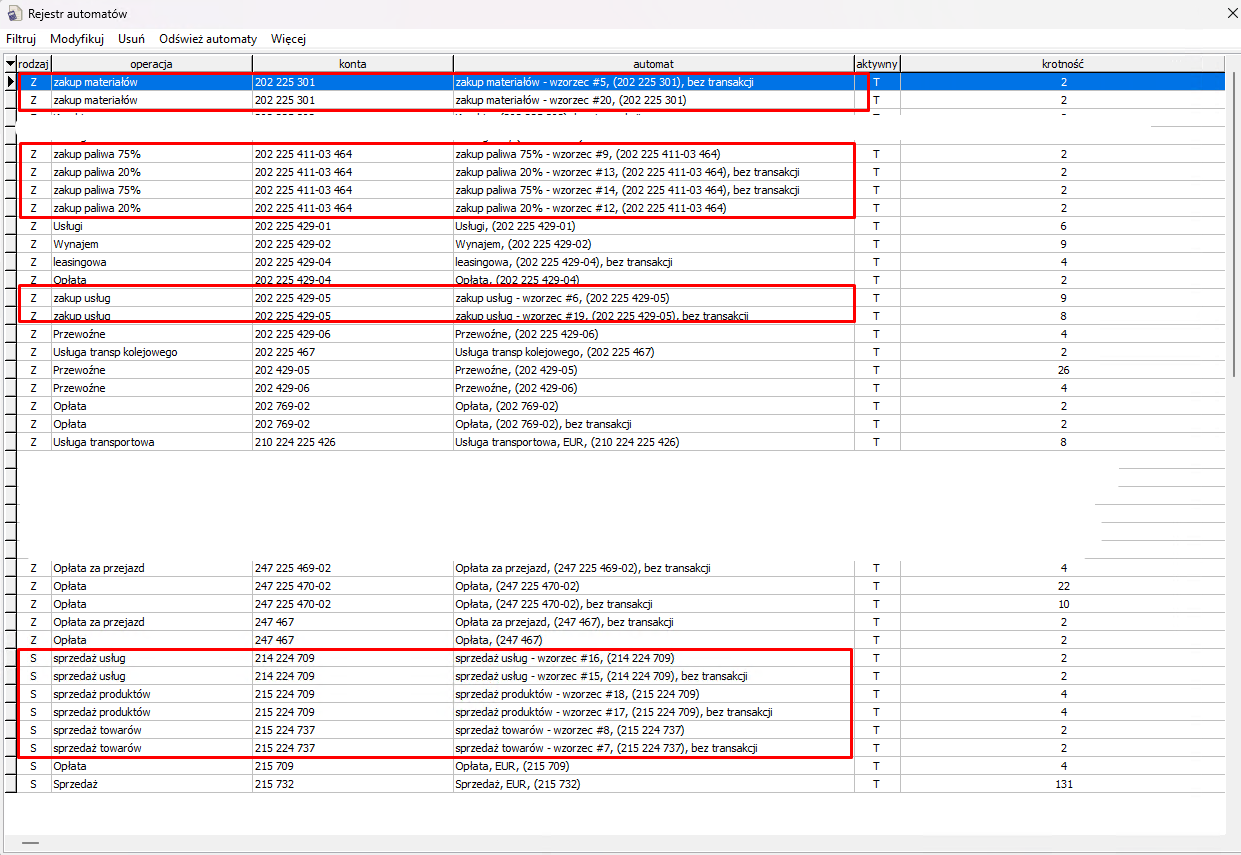Click the automat column header
This screenshot has height=855, width=1241.
[653, 64]
